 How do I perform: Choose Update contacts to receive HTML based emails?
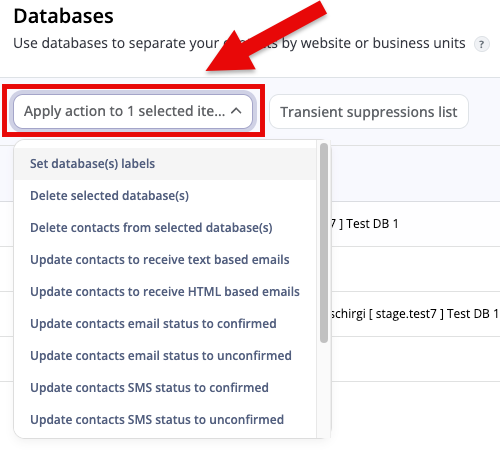coord(165,292)
